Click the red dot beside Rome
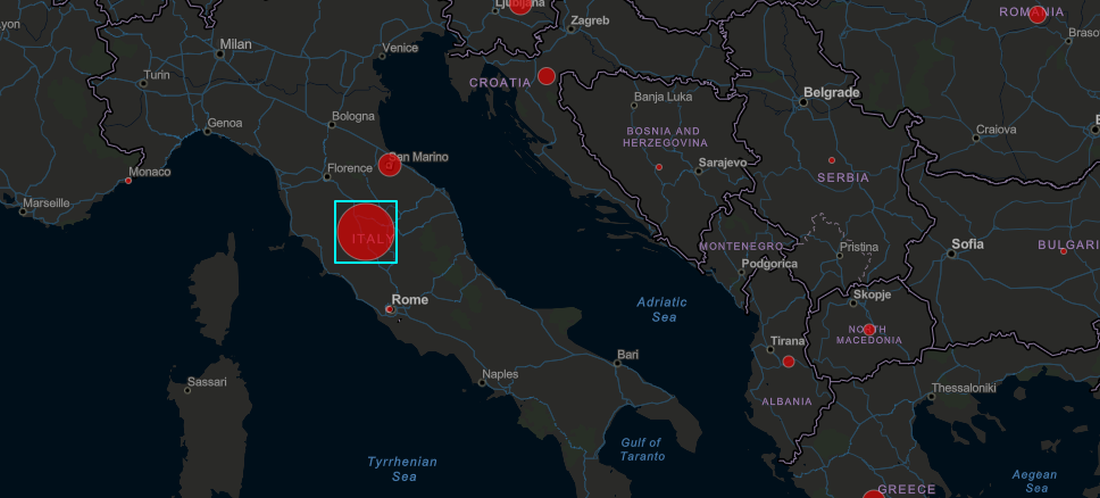 [x=389, y=309]
